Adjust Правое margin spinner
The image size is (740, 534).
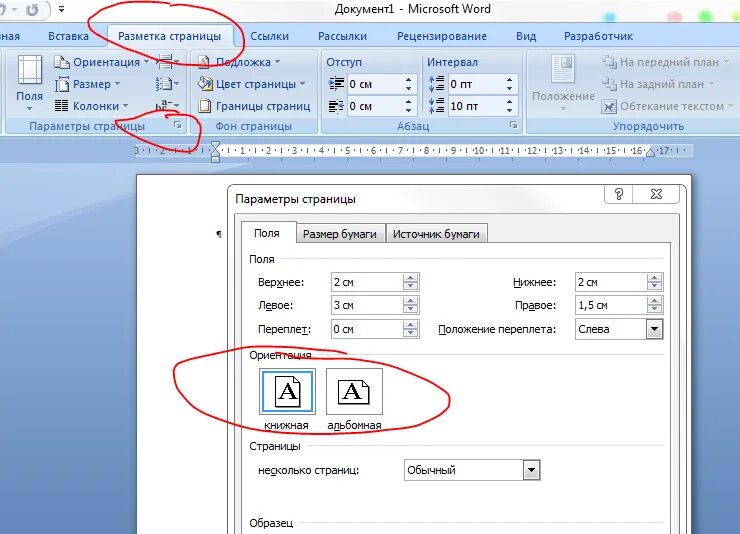pos(654,305)
